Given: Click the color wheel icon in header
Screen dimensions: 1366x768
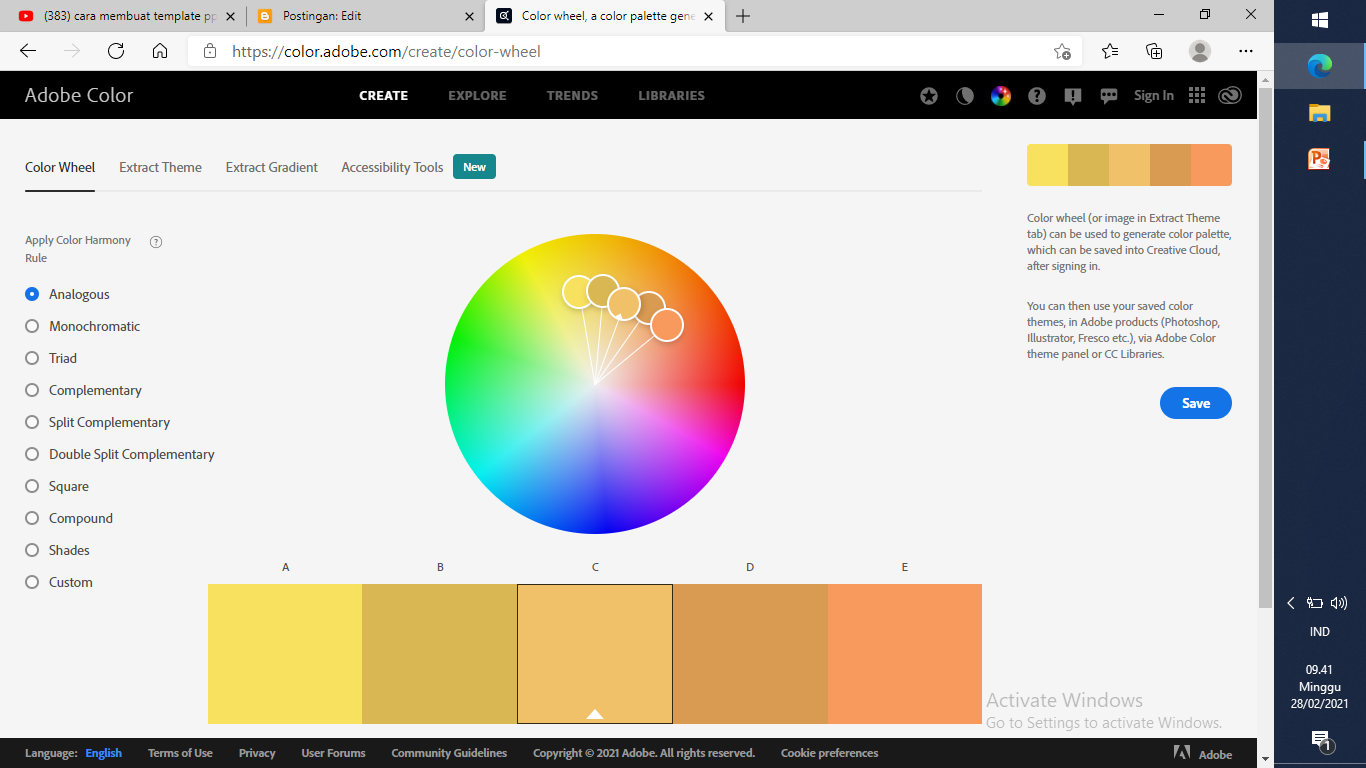Looking at the screenshot, I should click(1001, 96).
